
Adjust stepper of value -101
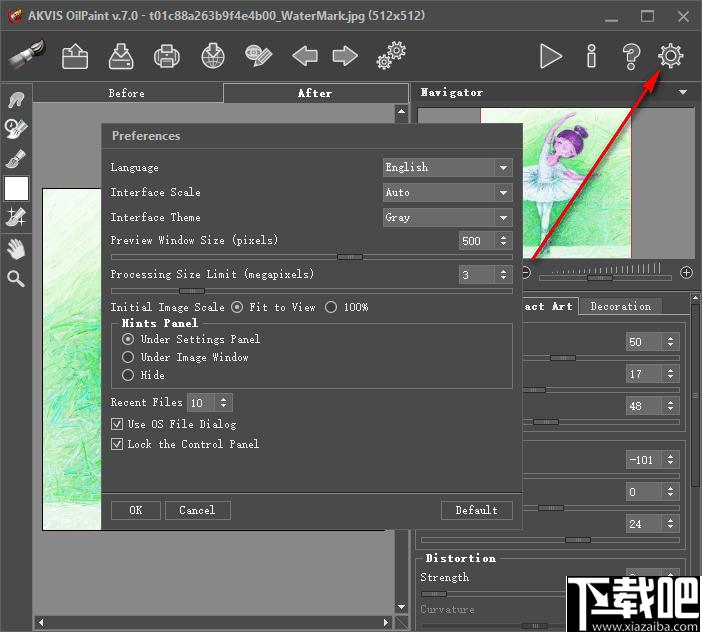coord(670,460)
